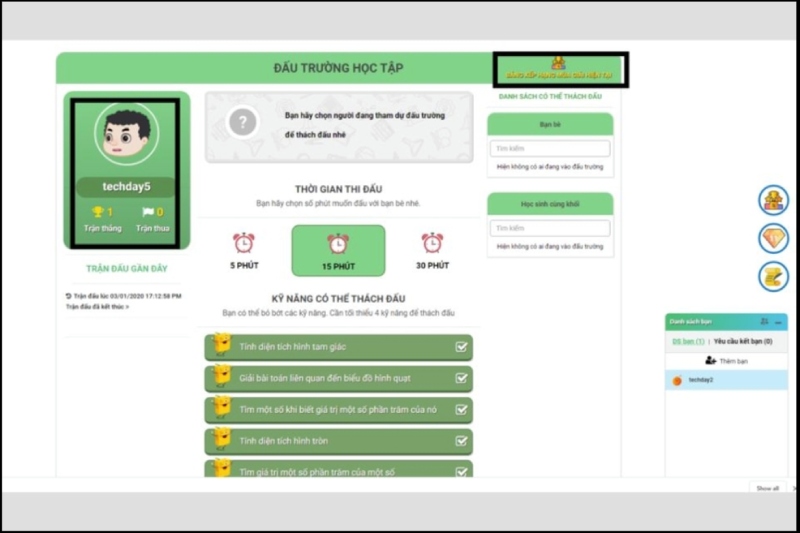
Task: Click the trophy icon above Trận thắng
Action: click(x=97, y=211)
